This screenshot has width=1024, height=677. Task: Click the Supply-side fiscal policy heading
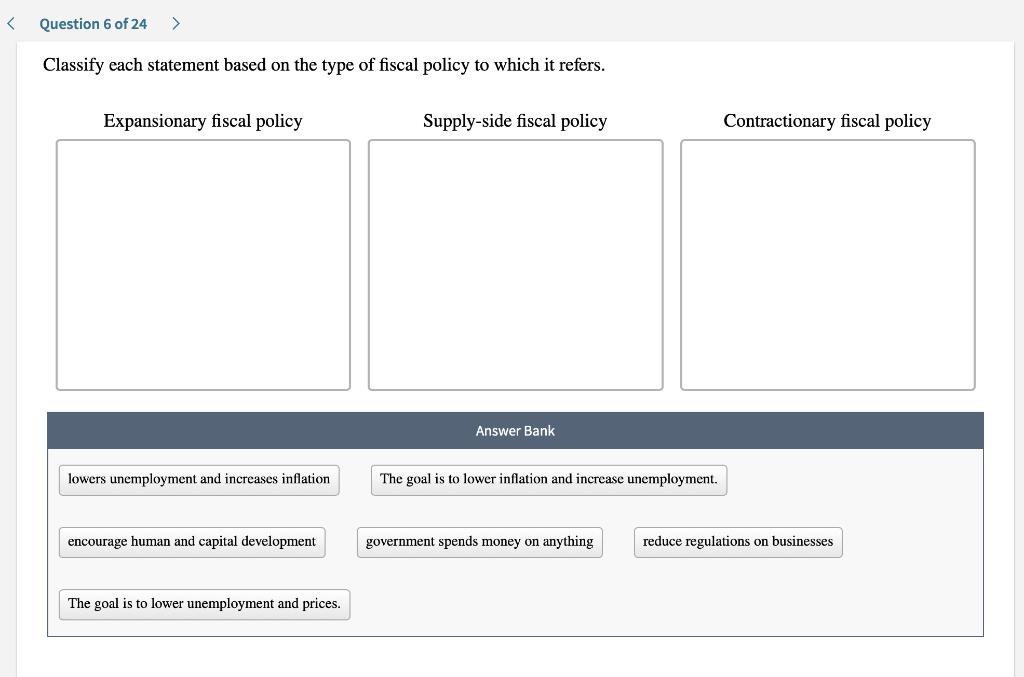coord(515,121)
